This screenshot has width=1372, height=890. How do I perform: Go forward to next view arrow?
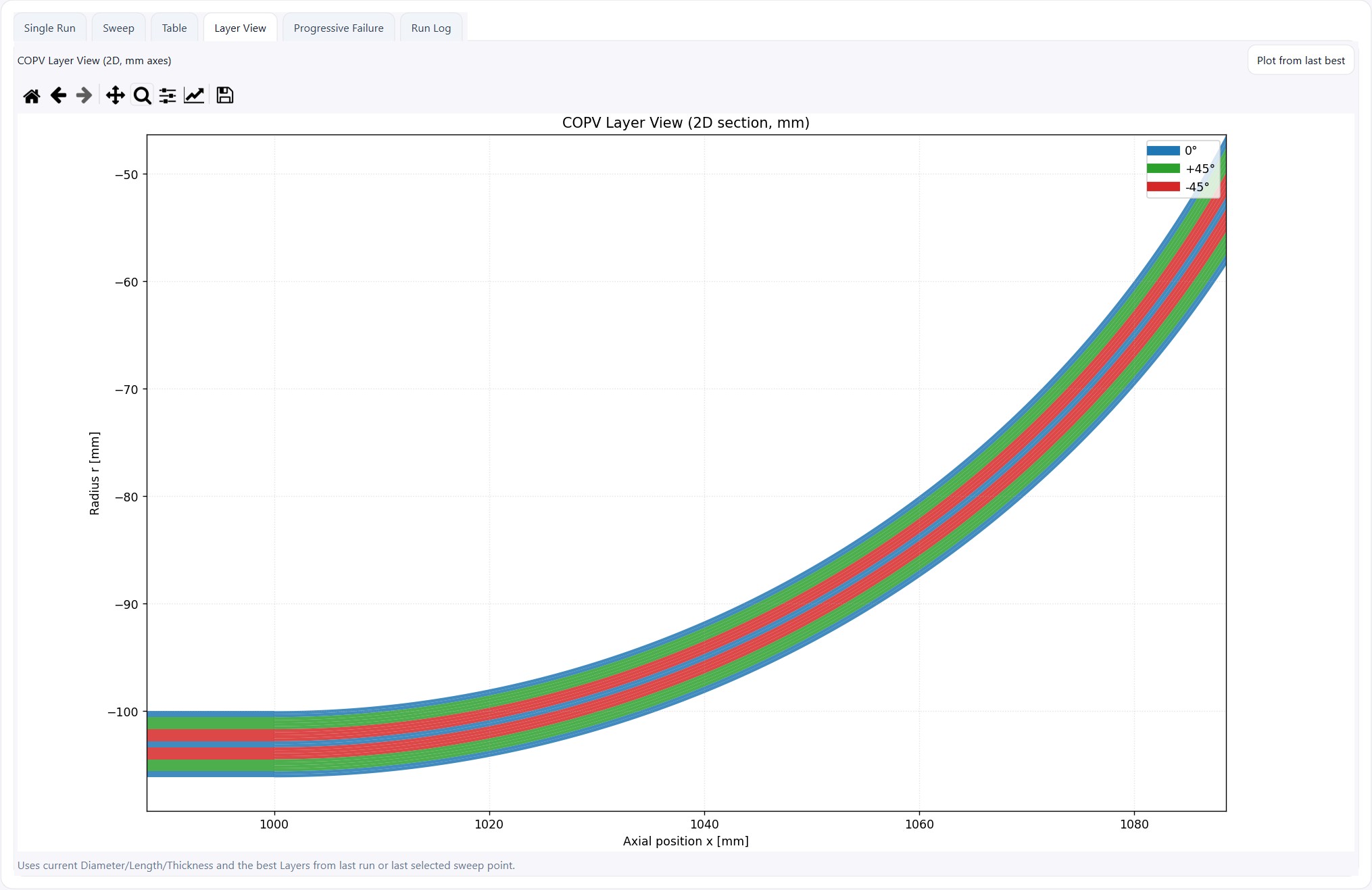click(x=84, y=96)
